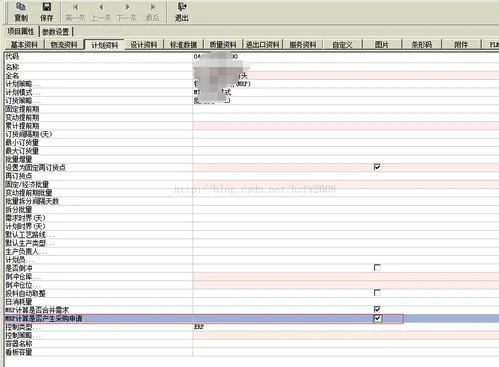Click the 全名 row label
Image resolution: width=499 pixels, height=367 pixels.
[12, 75]
